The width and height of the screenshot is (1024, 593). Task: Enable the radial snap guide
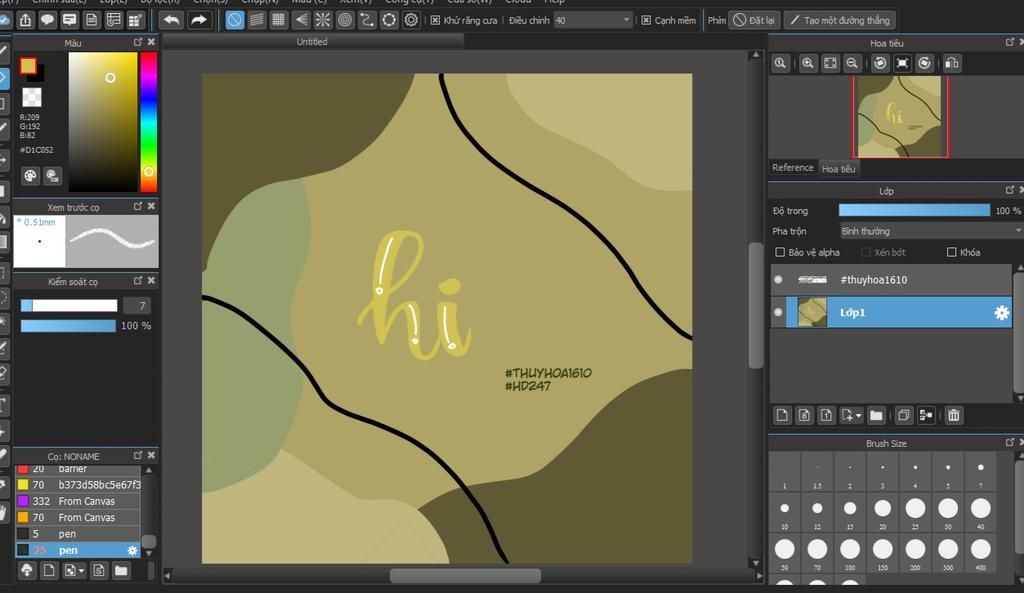pyautogui.click(x=323, y=20)
